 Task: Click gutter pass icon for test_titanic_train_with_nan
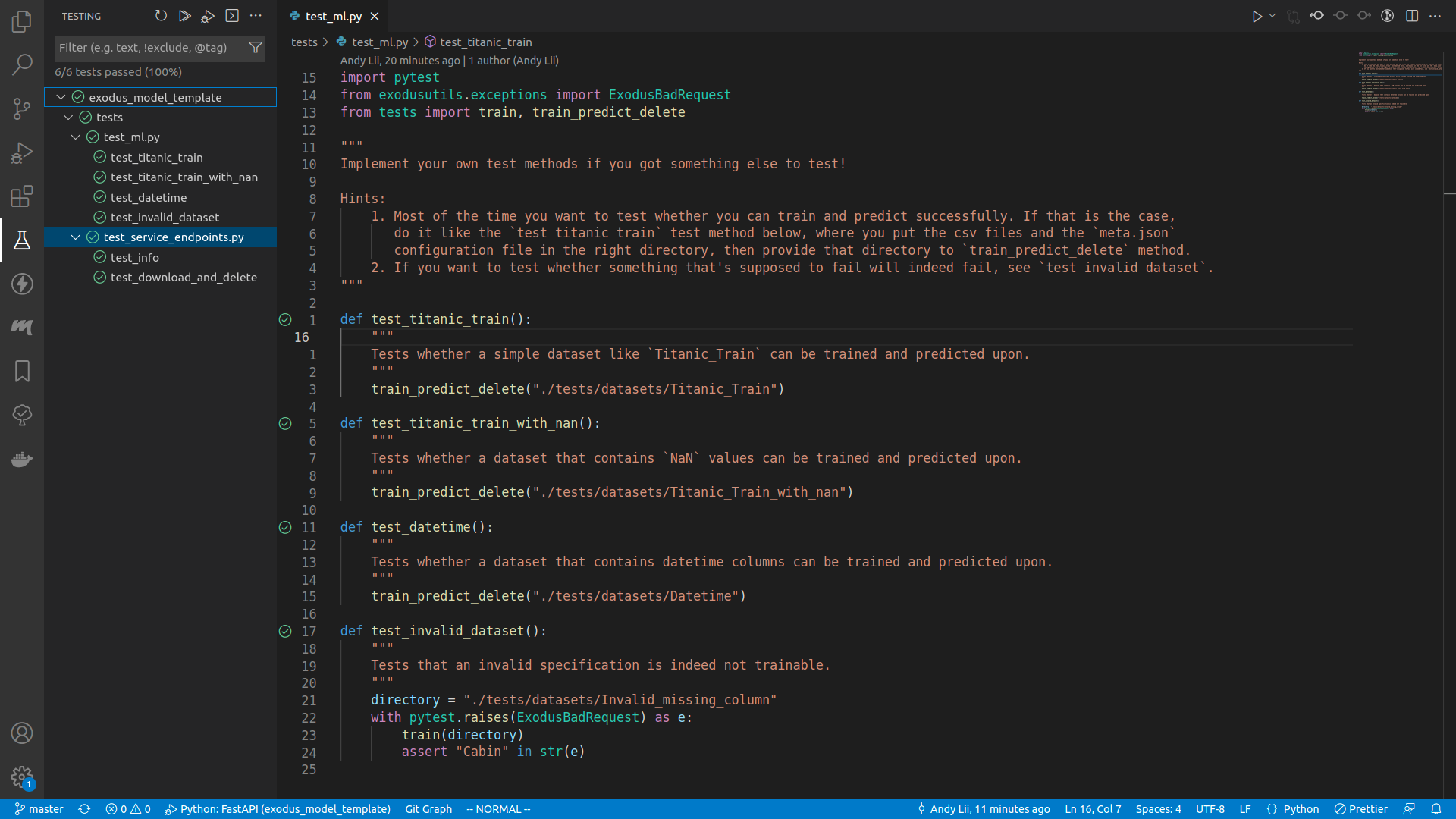[x=285, y=424]
